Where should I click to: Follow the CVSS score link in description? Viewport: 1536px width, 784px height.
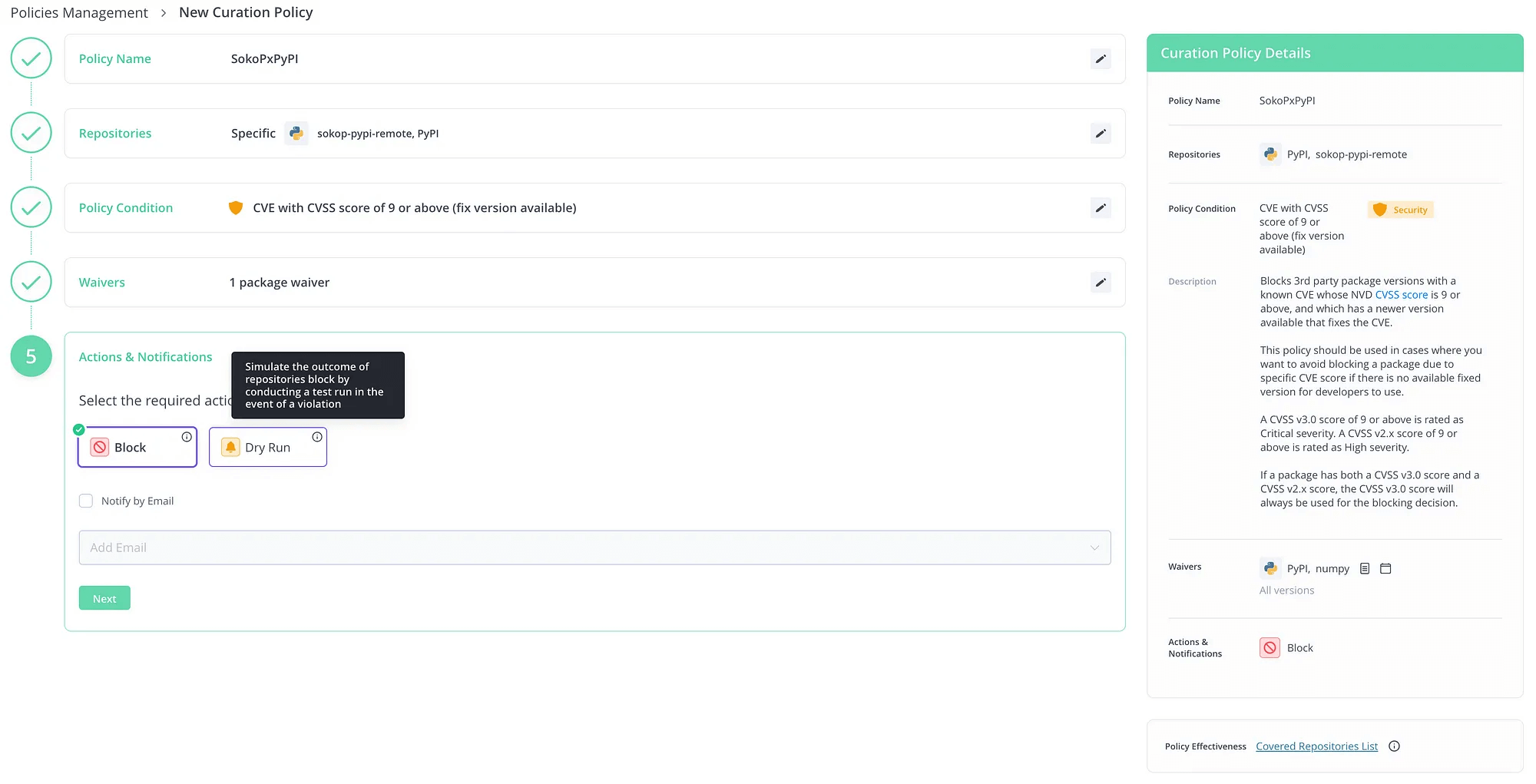(x=1401, y=295)
